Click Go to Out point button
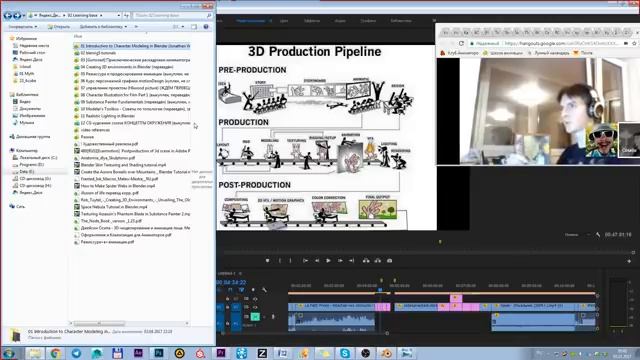The width and height of the screenshot is (640, 360). pyautogui.click(x=351, y=260)
